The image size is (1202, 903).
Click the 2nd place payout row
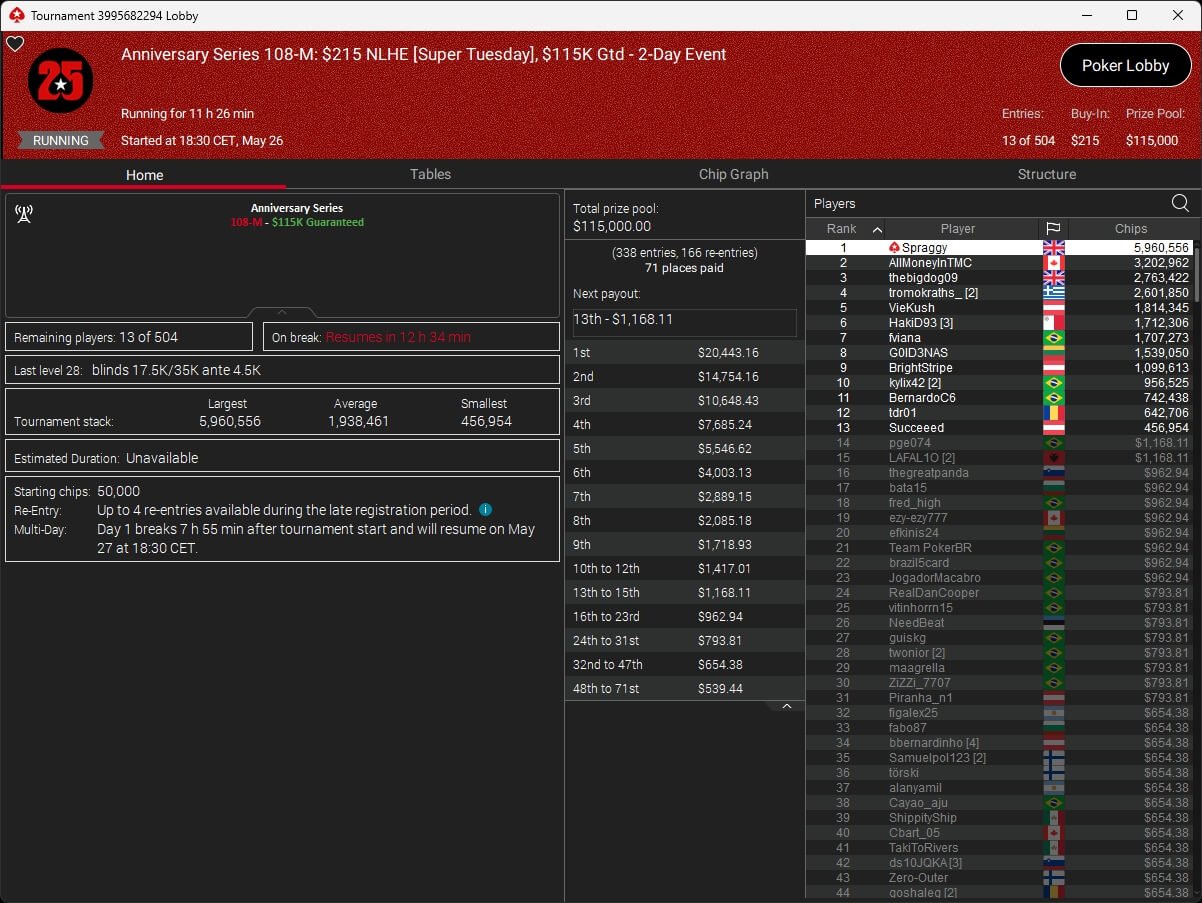pyautogui.click(x=685, y=376)
